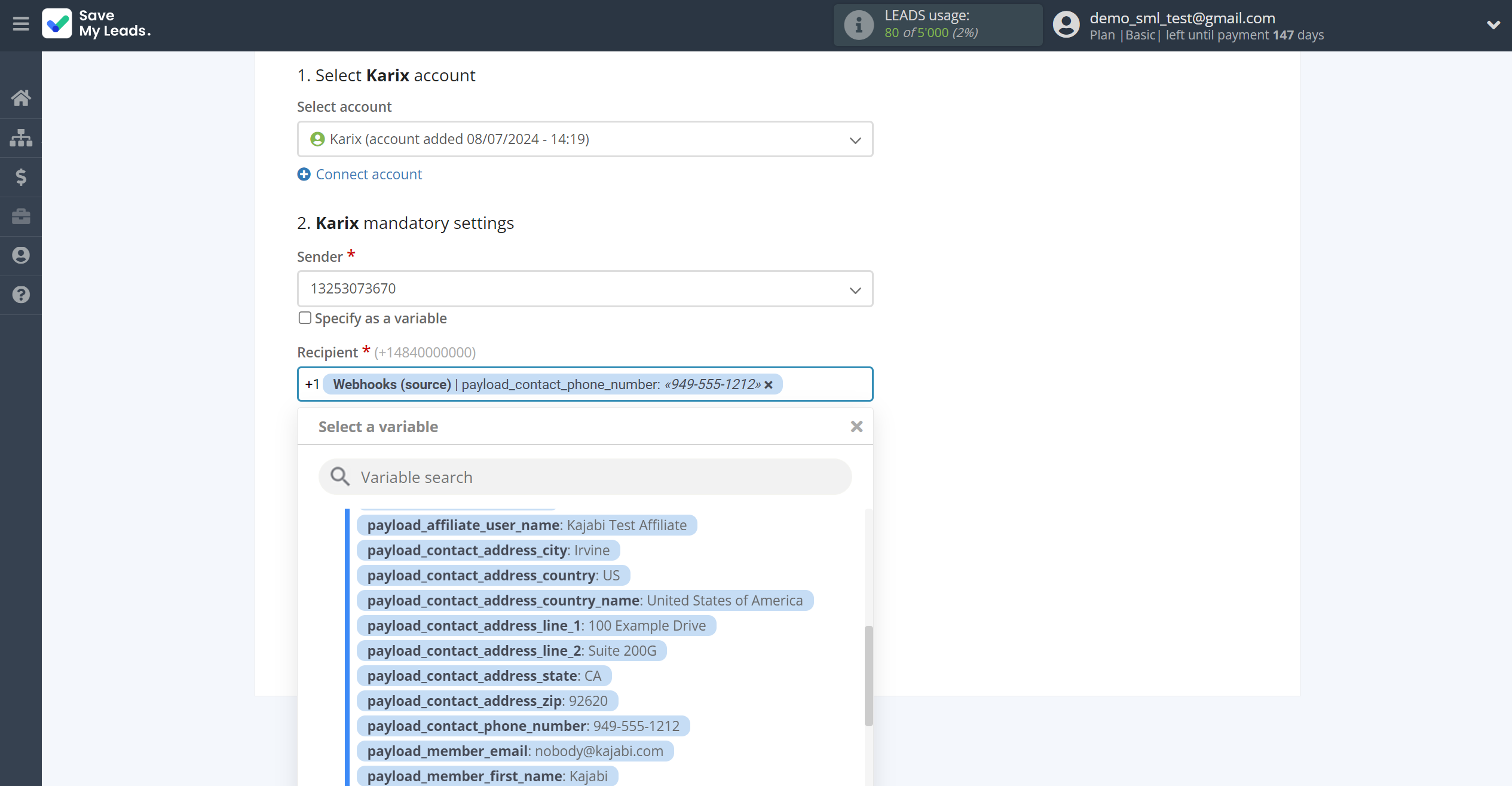The height and width of the screenshot is (786, 1512).
Task: Click the LEADS usage 80 of 5'000 text
Action: tap(931, 32)
